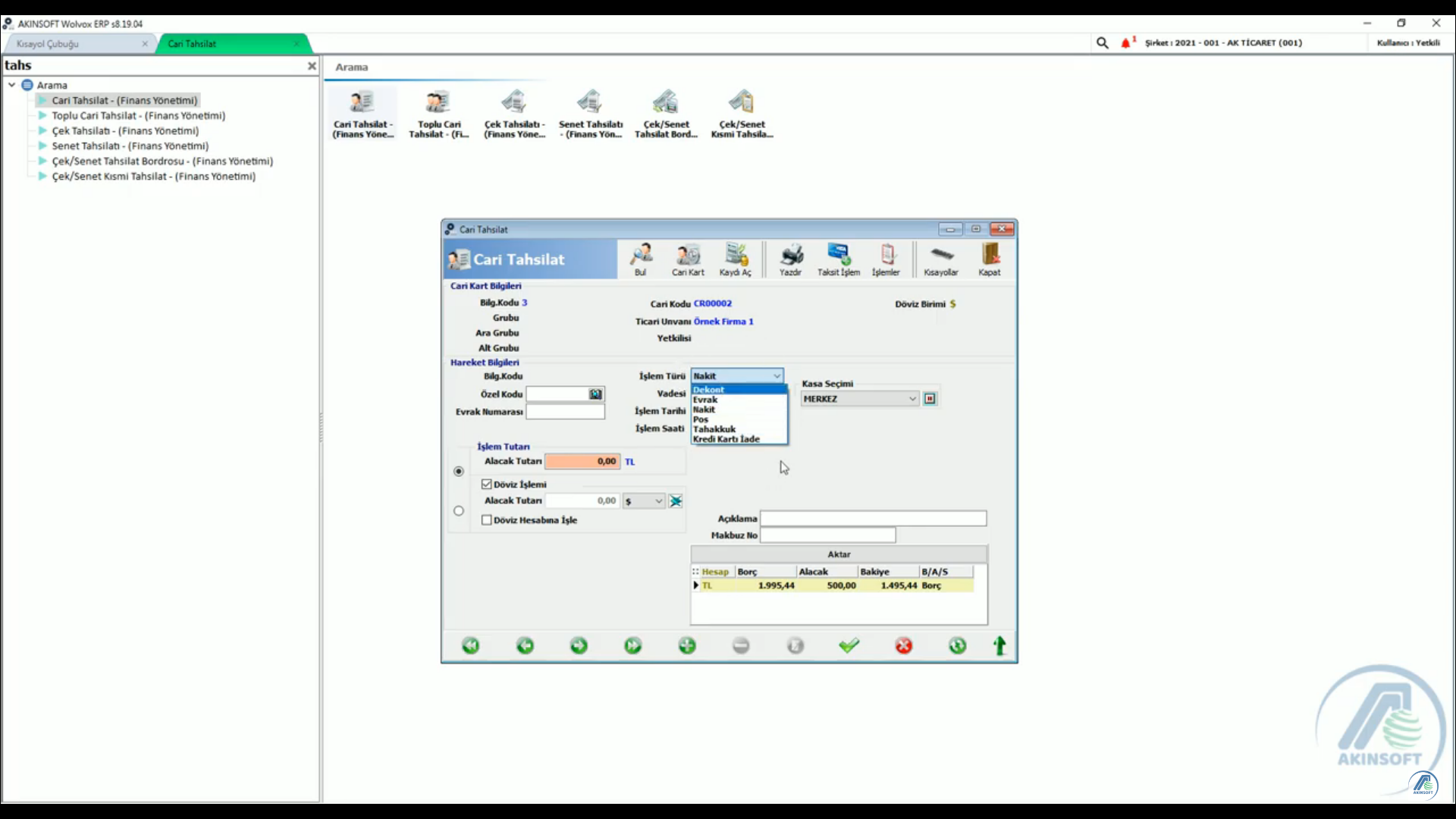This screenshot has width=1456, height=819.
Task: Open the Kasa Seçimi MERKEZ dropdown
Action: coord(860,399)
